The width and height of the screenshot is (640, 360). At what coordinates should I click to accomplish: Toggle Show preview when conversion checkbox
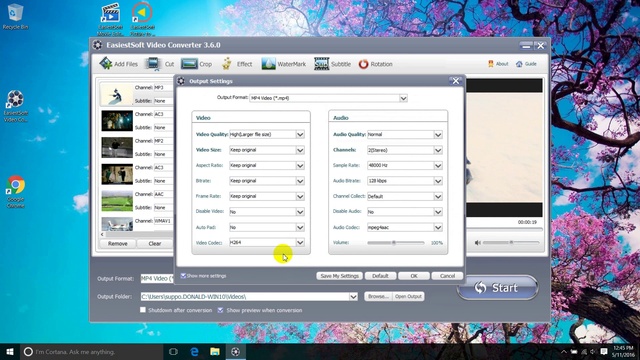click(220, 310)
